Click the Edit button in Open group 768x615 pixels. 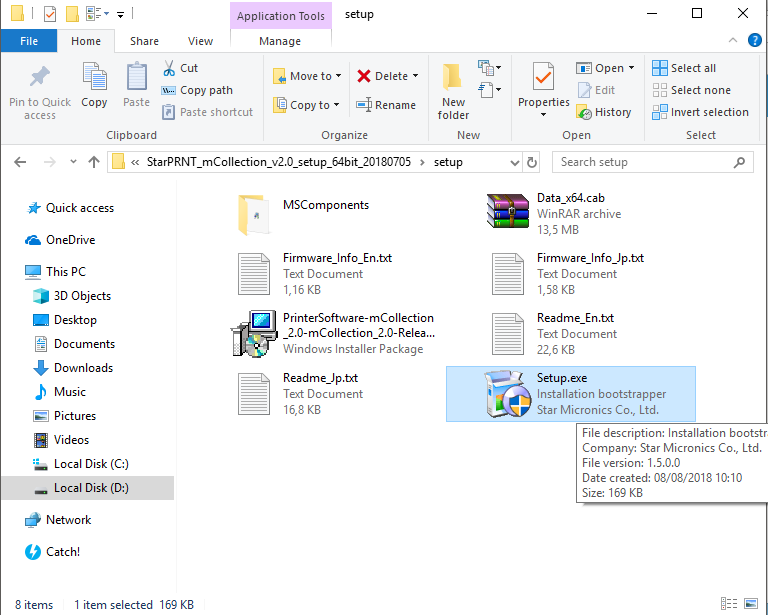pyautogui.click(x=596, y=90)
